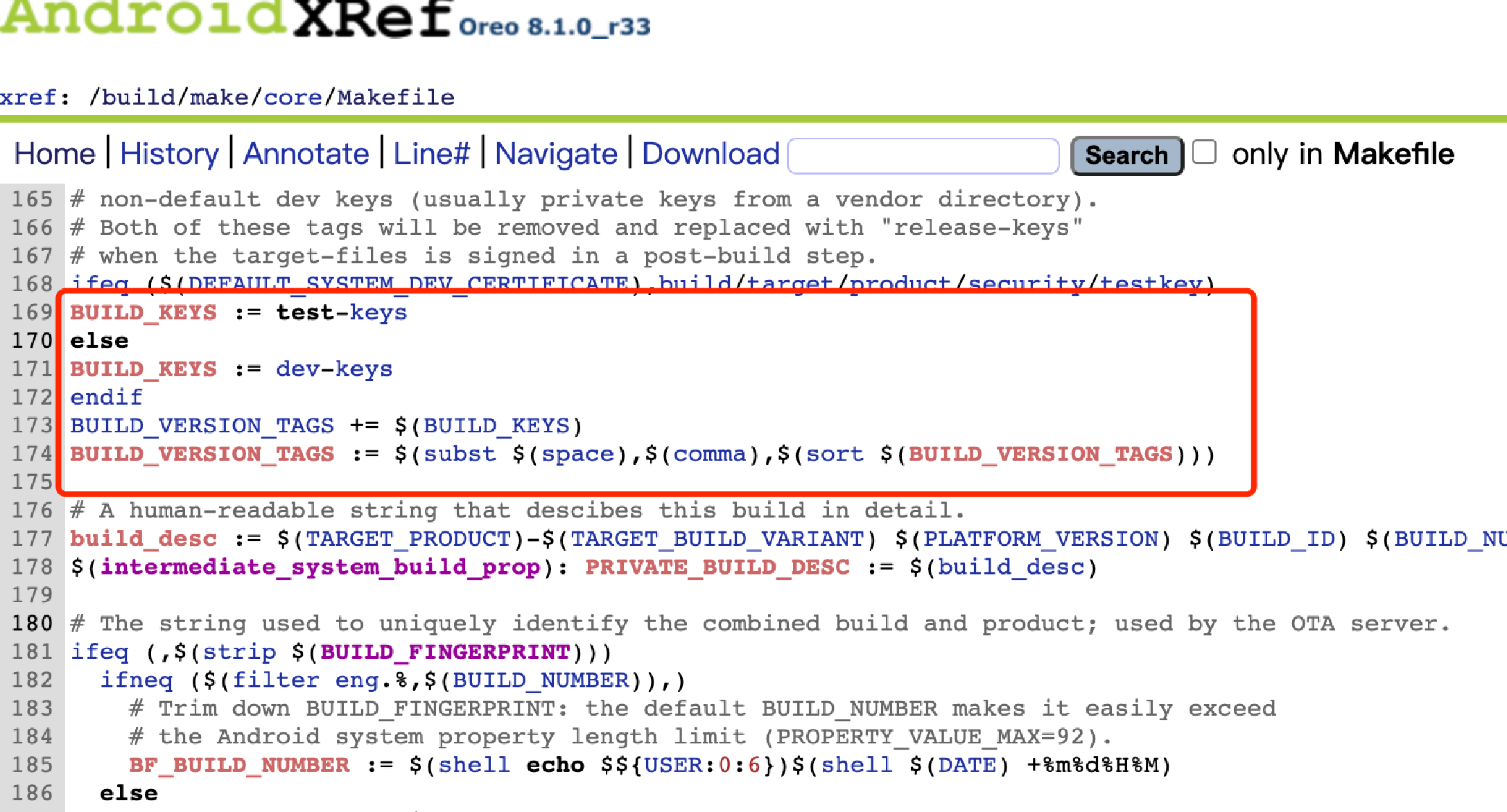The height and width of the screenshot is (812, 1507).
Task: Click the Search button
Action: [1126, 156]
